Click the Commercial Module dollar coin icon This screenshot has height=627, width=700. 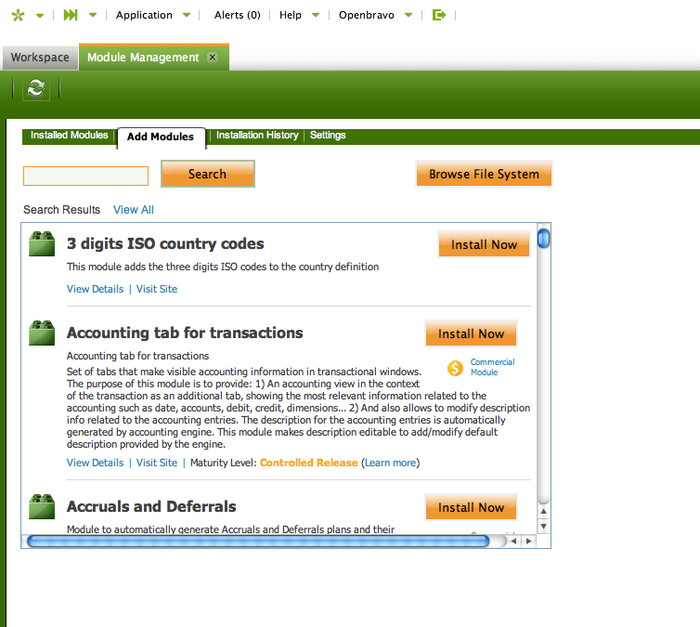pyautogui.click(x=456, y=368)
